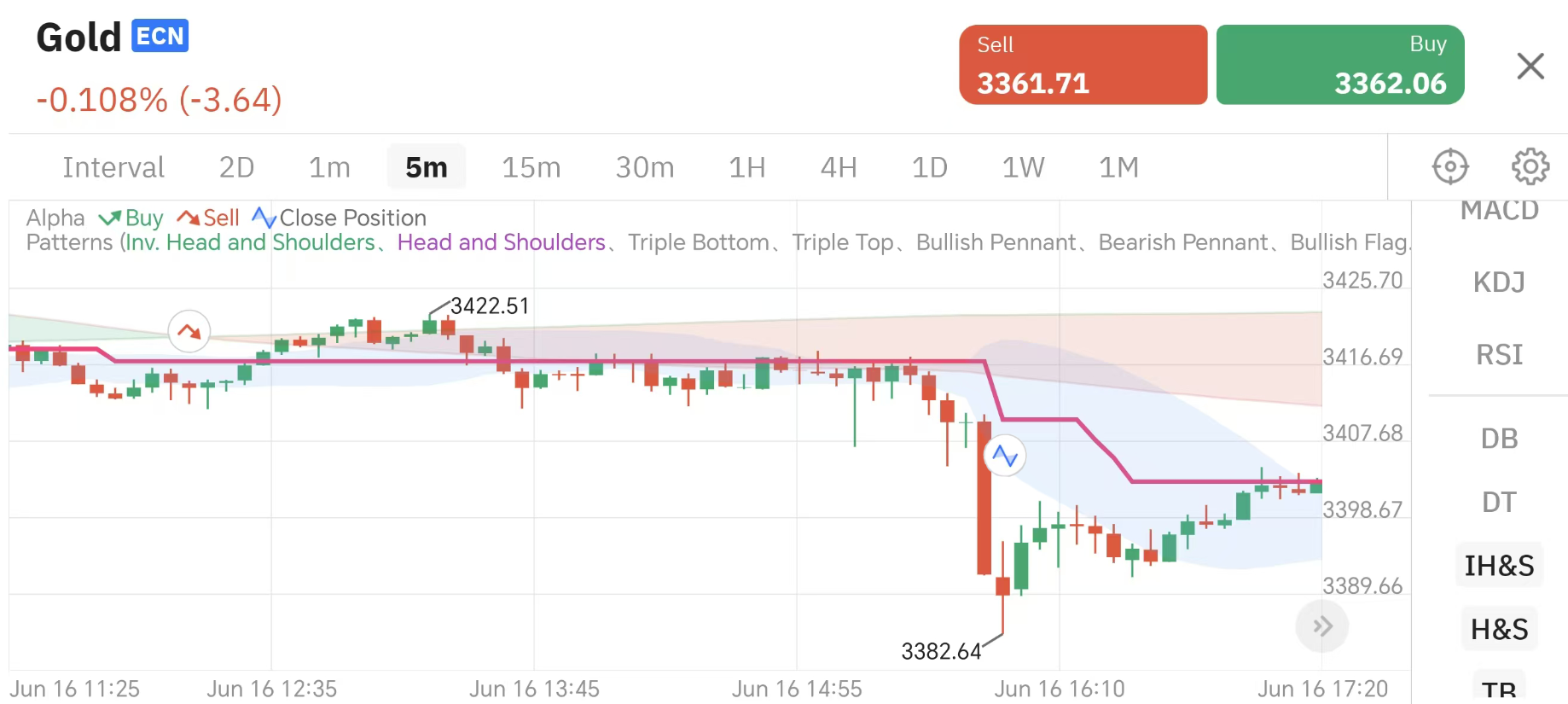
Task: Click the sell signal marker on chart
Action: [x=189, y=331]
